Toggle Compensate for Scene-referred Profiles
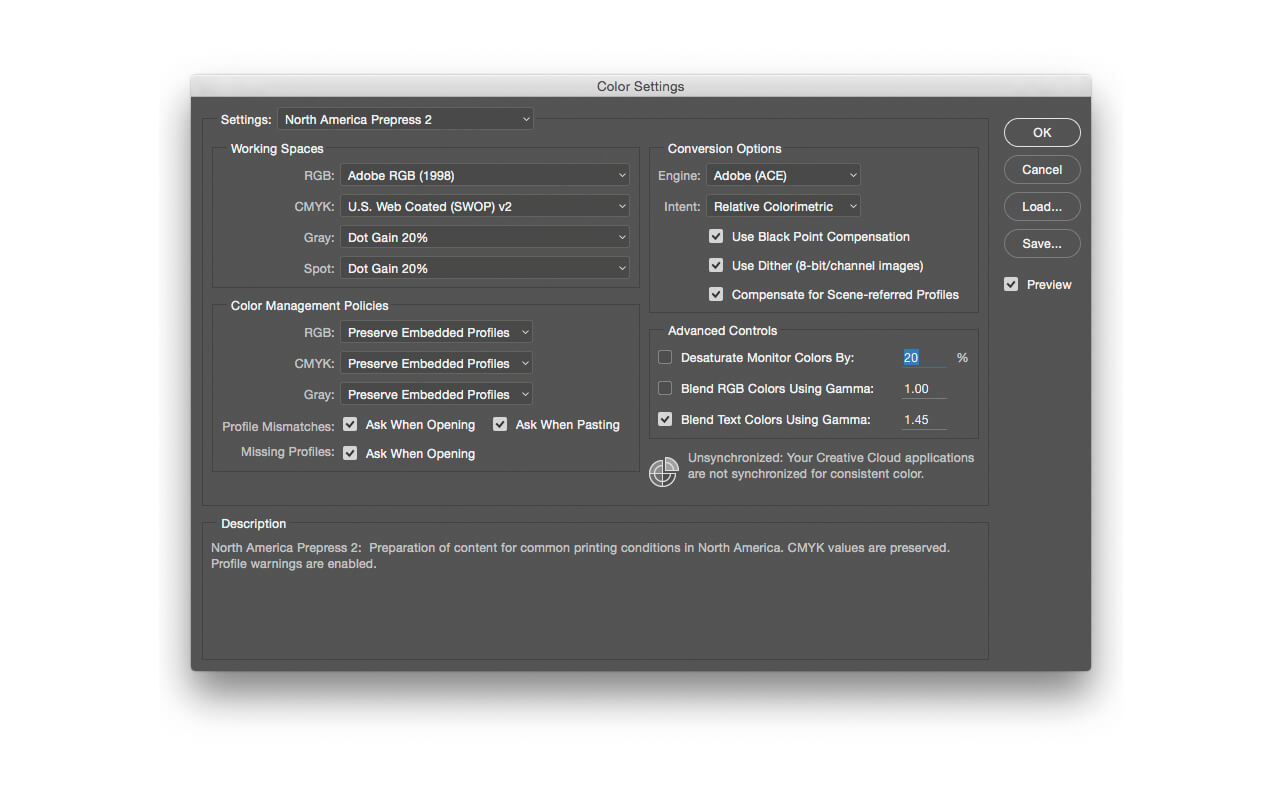This screenshot has width=1280, height=800. click(716, 295)
